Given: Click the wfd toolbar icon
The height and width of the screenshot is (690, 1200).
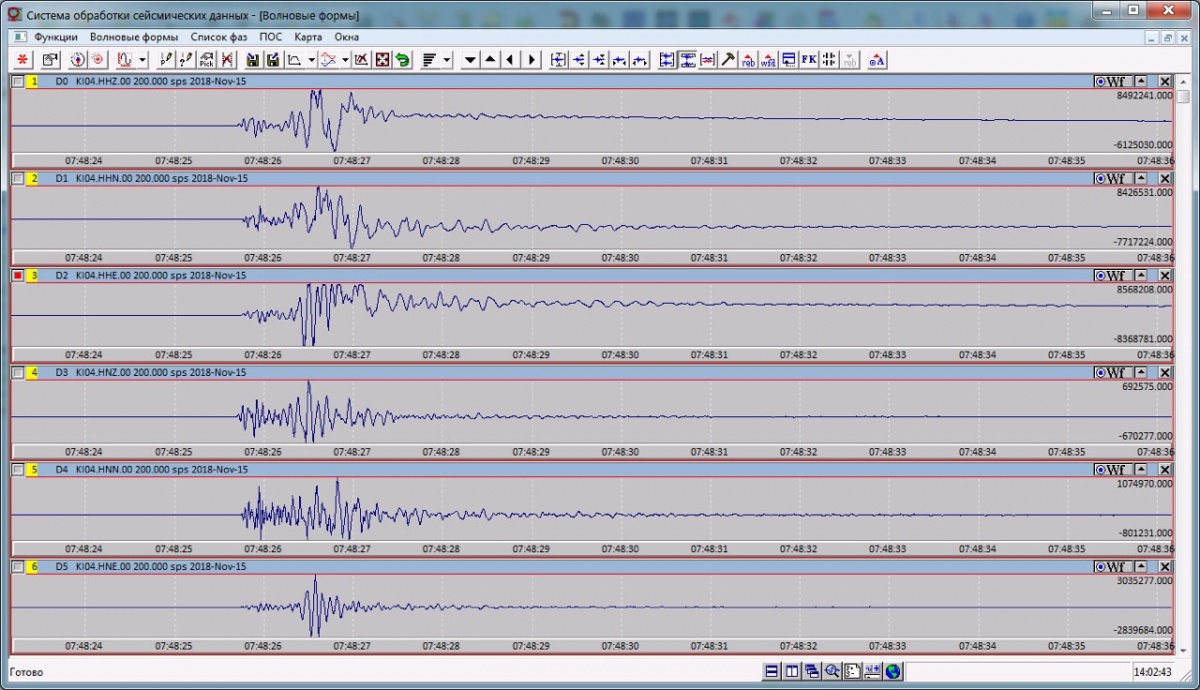Looking at the screenshot, I should (x=768, y=60).
